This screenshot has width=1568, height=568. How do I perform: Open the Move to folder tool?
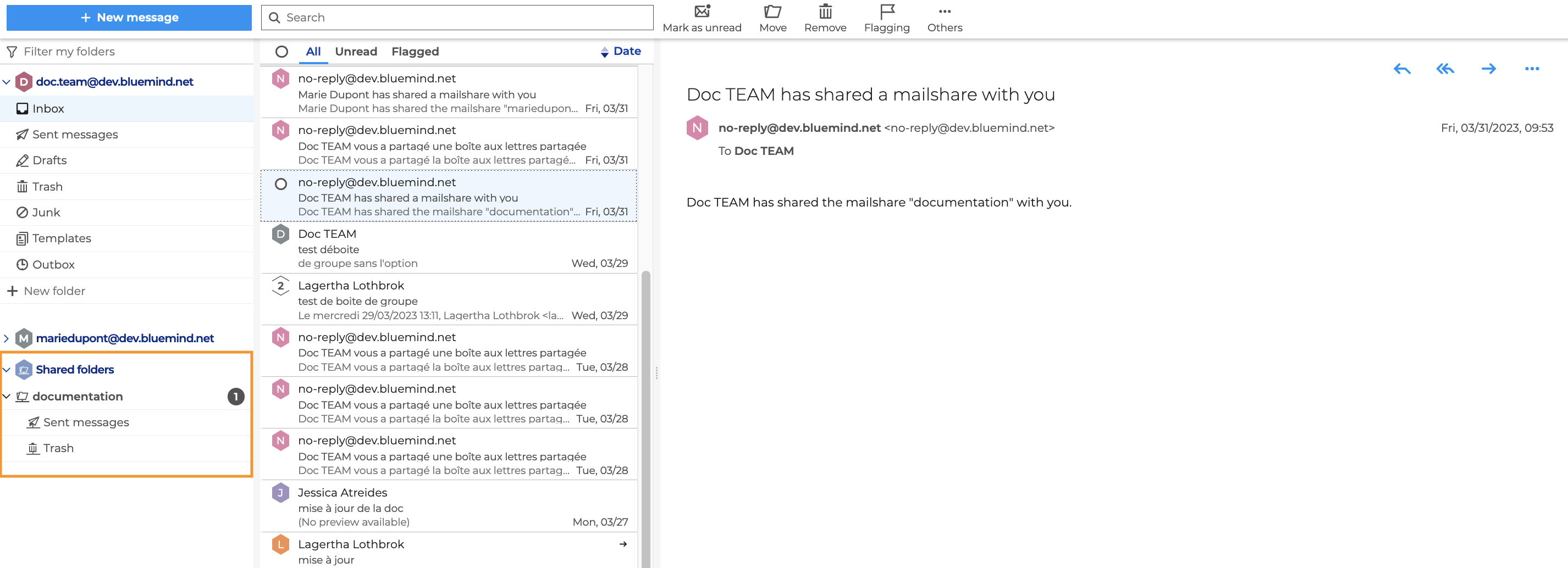(x=772, y=12)
